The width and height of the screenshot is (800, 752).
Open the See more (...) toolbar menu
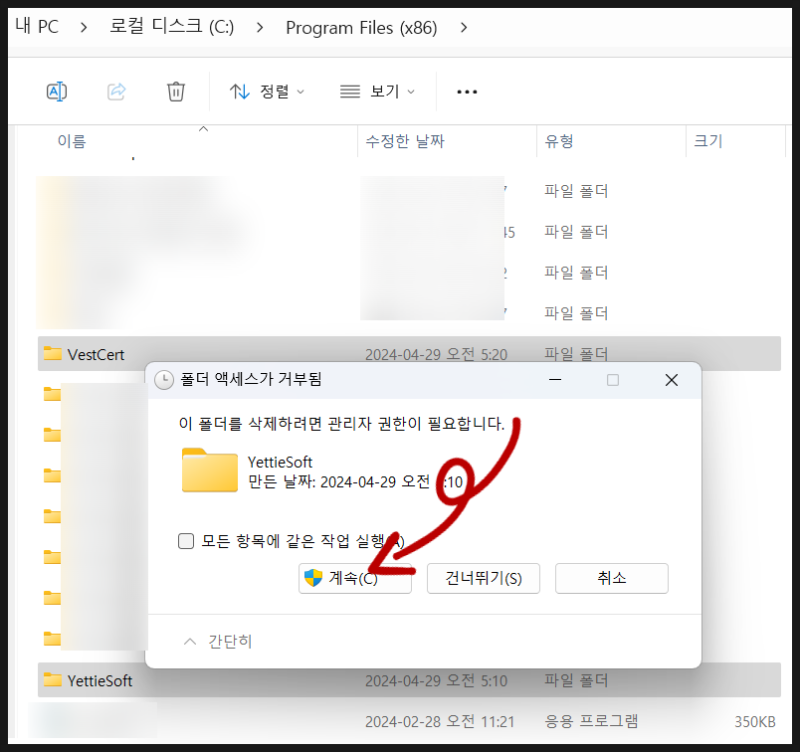coord(466,91)
